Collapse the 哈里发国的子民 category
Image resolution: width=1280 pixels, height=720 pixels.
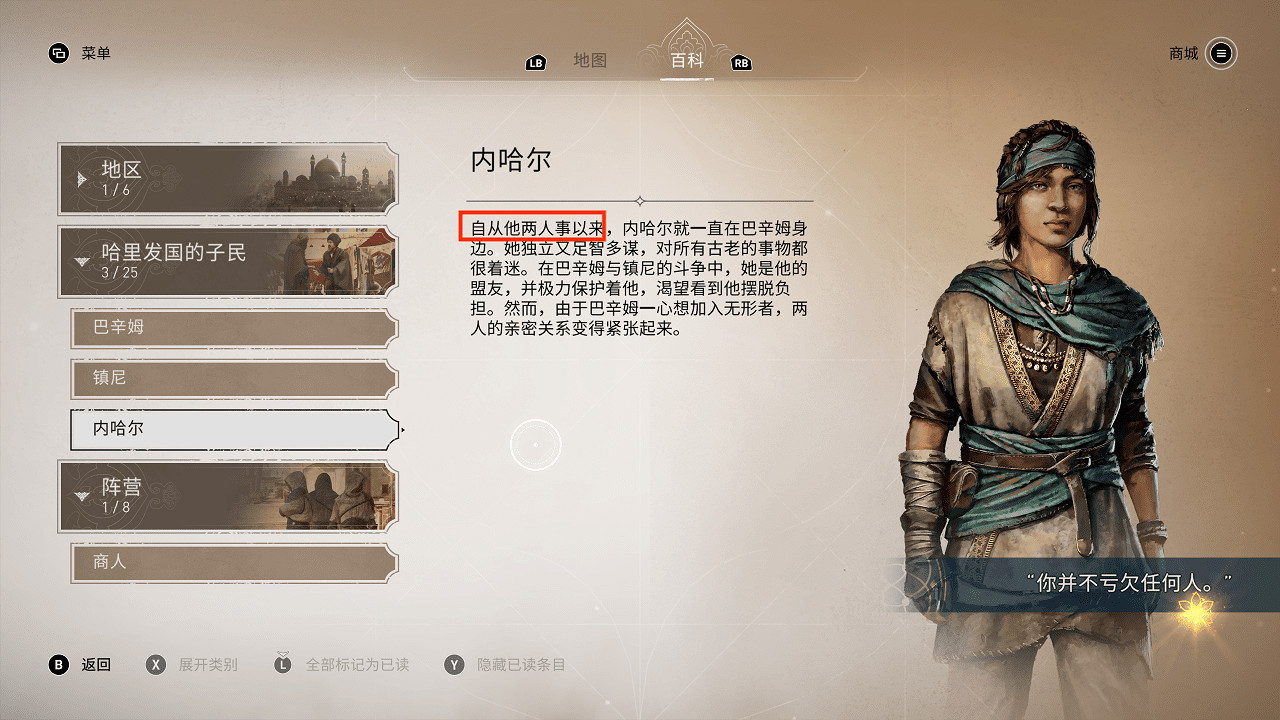coord(228,262)
